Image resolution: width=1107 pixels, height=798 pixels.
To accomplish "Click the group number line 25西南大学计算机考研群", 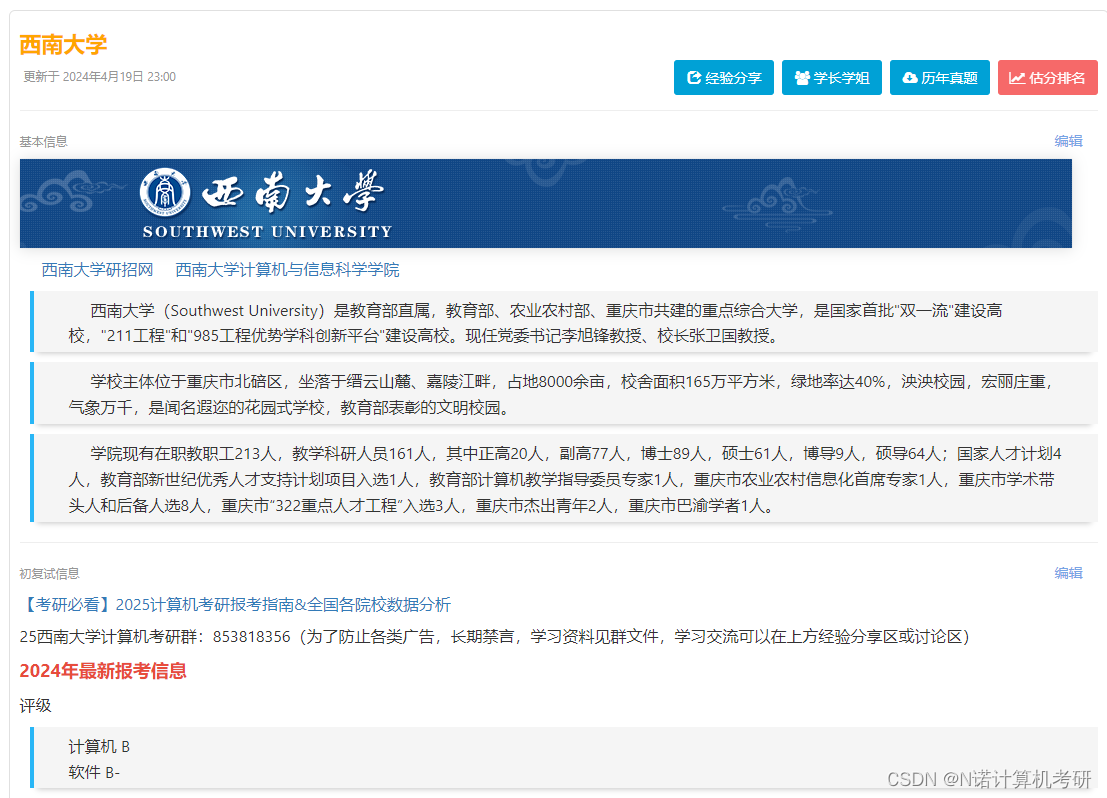I will click(x=495, y=636).
